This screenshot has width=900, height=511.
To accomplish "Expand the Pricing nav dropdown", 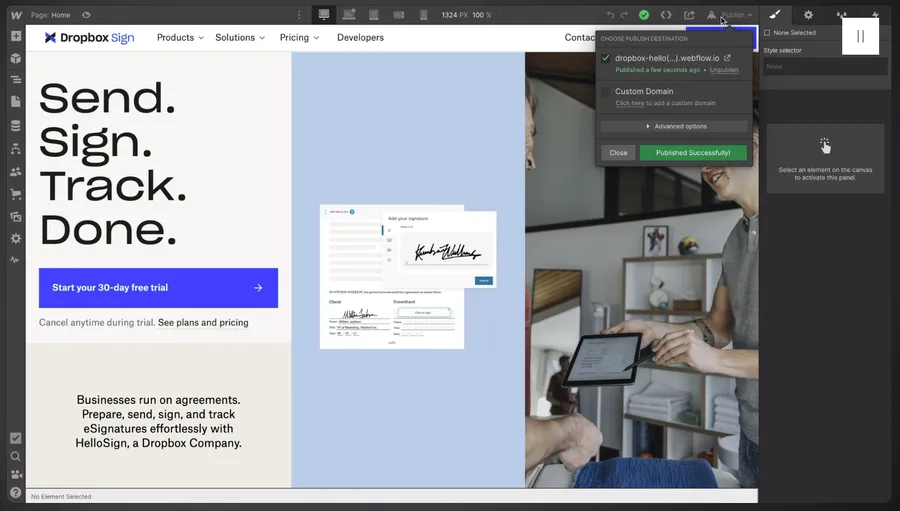I will pos(299,37).
